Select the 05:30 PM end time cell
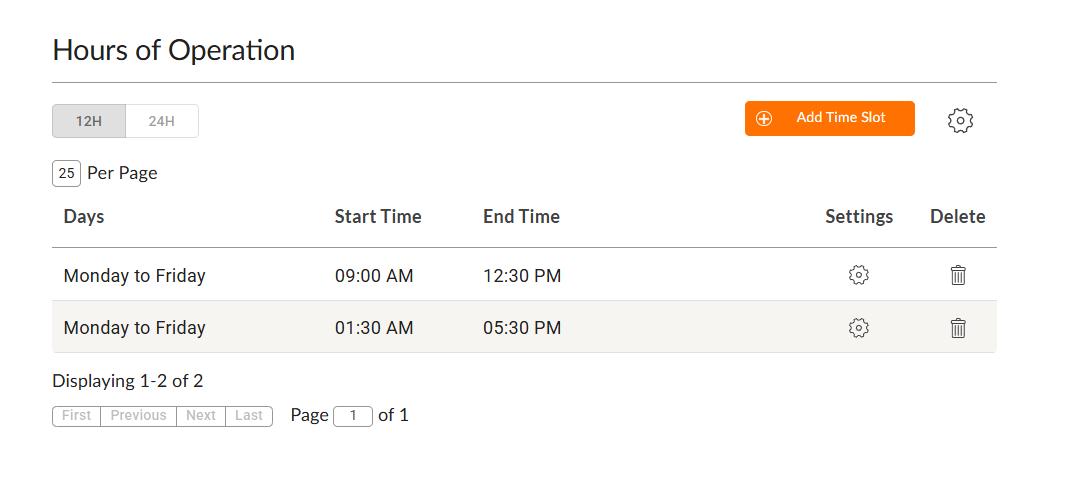The image size is (1082, 484). coord(522,327)
